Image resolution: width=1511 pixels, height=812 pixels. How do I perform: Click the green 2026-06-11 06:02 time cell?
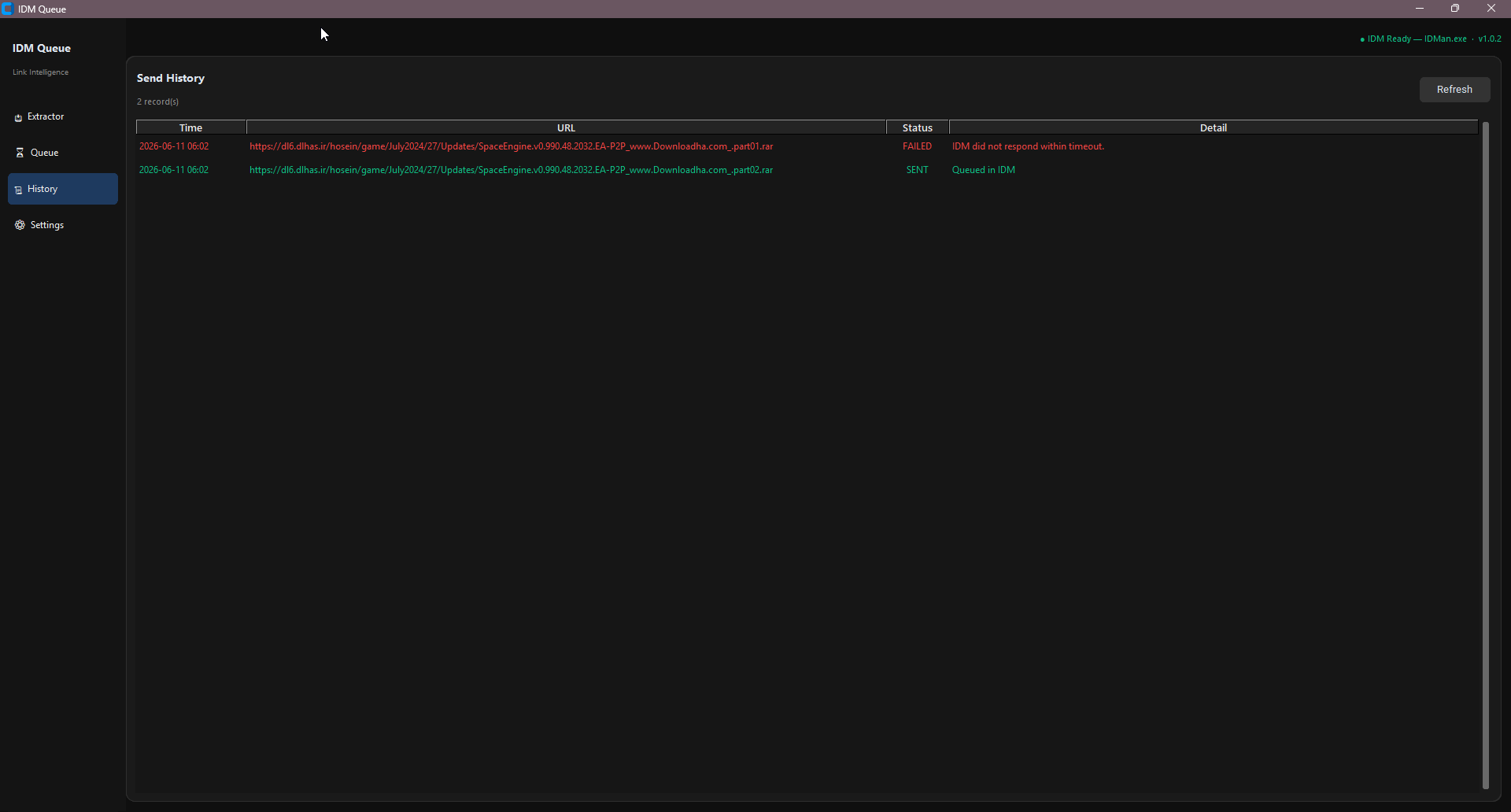[174, 170]
